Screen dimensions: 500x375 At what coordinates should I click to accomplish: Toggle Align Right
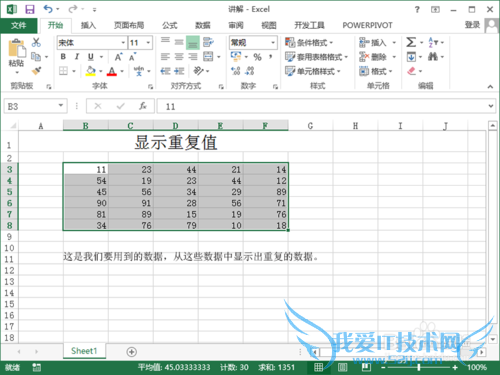[x=193, y=57]
